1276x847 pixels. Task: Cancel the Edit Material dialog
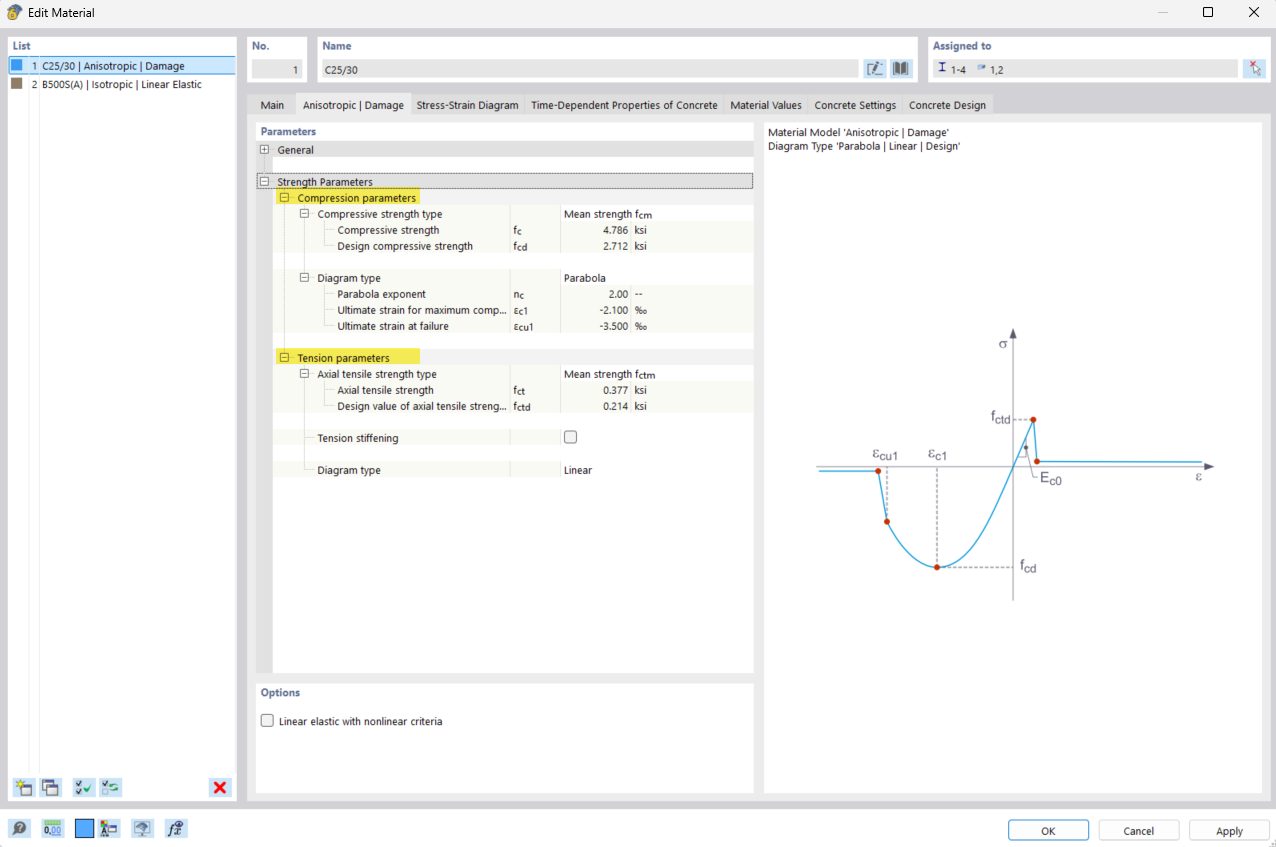(1138, 830)
